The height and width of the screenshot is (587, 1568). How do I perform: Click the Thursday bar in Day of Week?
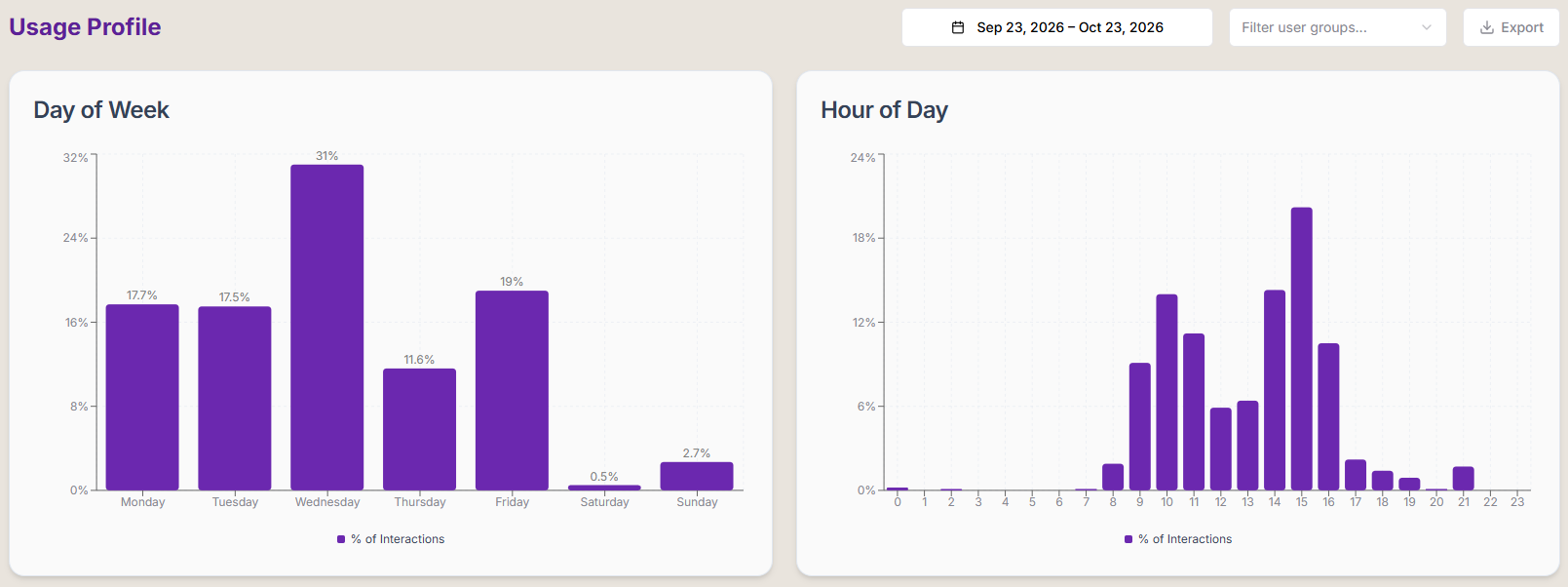[x=419, y=429]
